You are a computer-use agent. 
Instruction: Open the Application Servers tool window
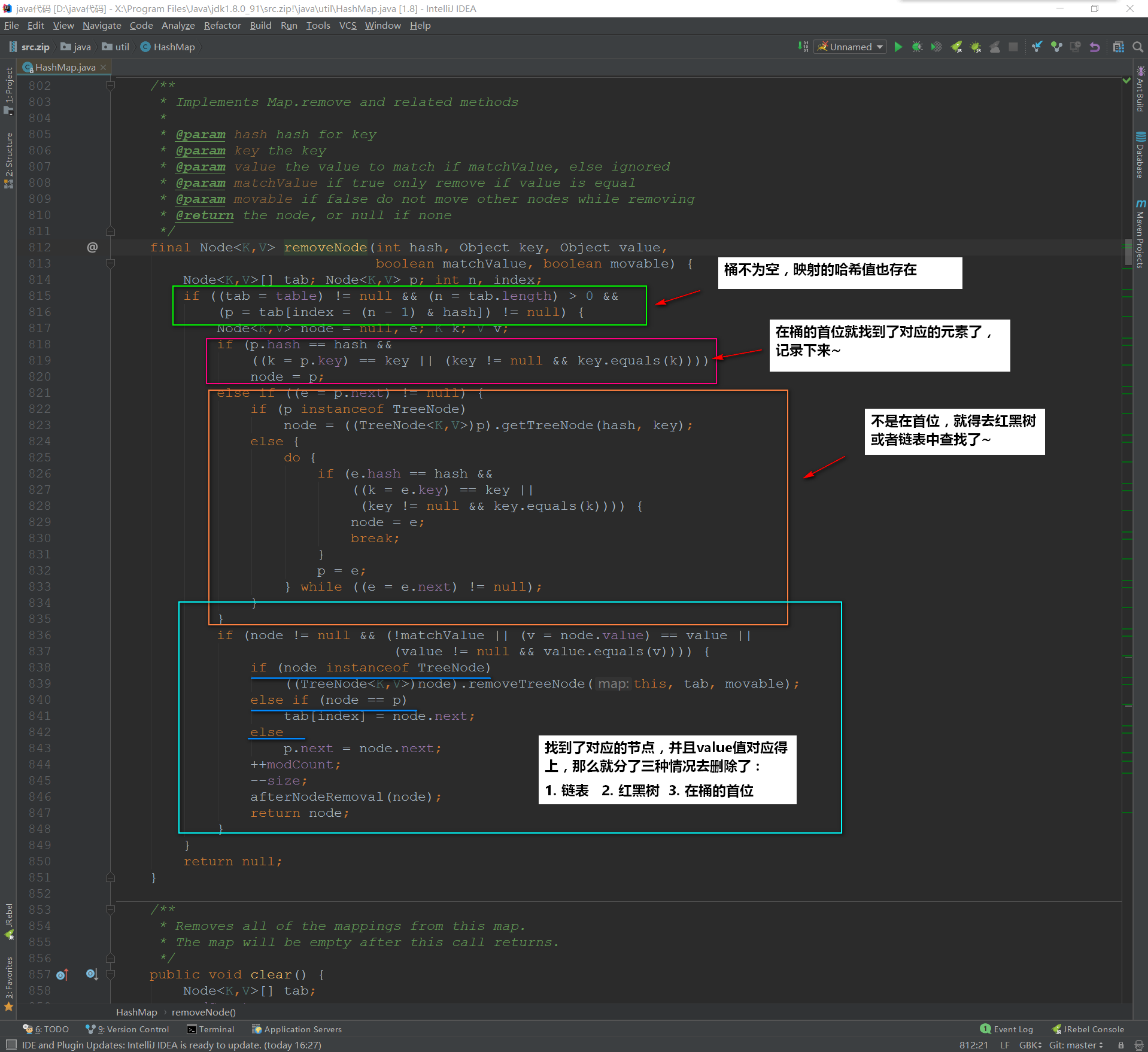tap(297, 1029)
